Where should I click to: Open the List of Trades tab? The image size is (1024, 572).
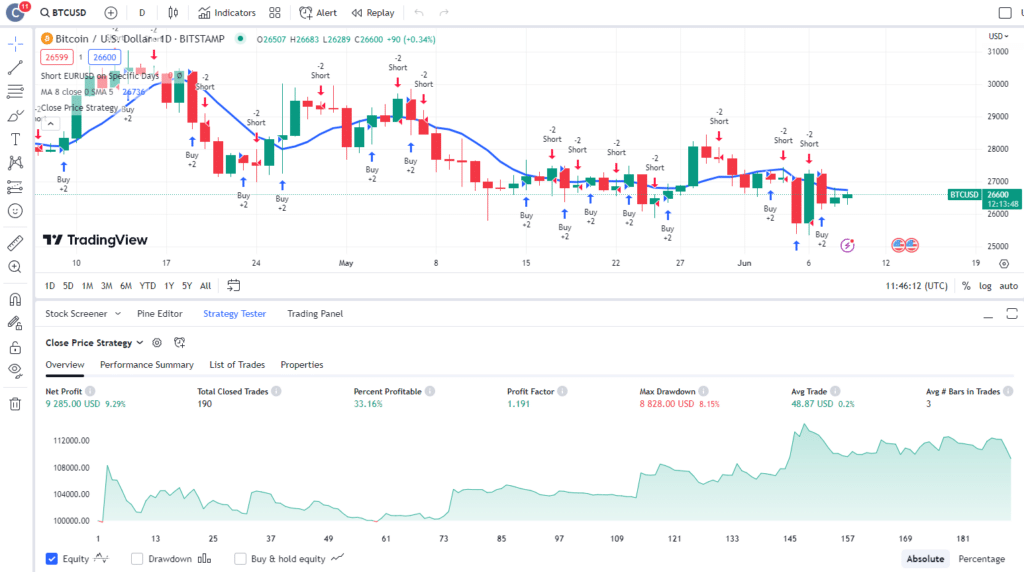[x=237, y=364]
